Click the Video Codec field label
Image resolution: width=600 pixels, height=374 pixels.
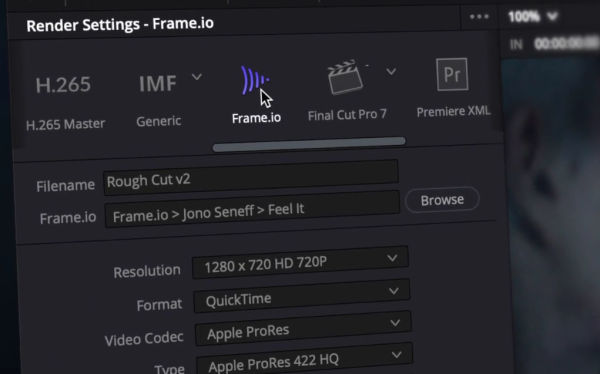(144, 338)
